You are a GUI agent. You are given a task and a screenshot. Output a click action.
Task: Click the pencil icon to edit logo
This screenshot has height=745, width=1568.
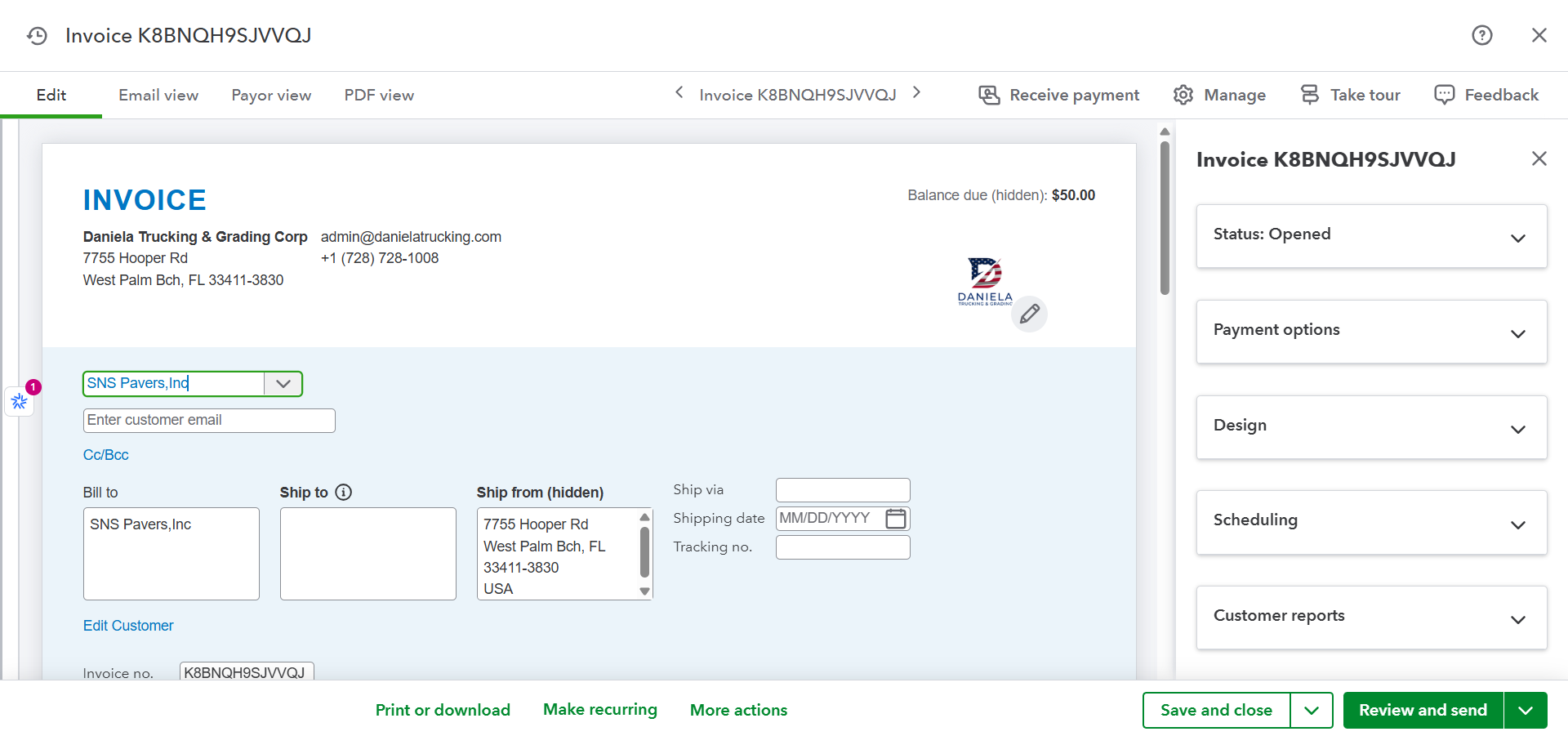[1029, 314]
